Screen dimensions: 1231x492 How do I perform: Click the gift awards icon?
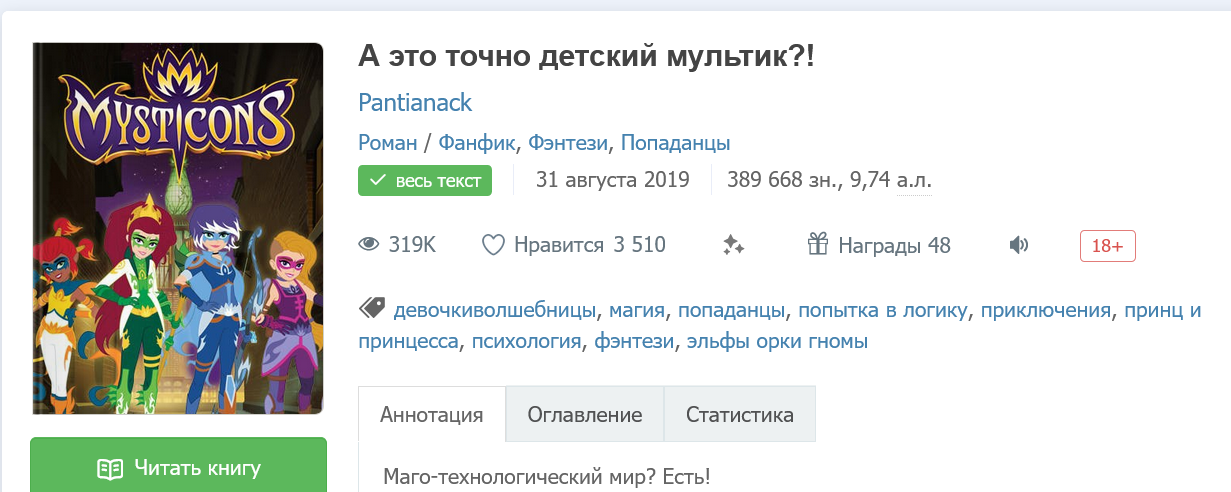click(818, 245)
